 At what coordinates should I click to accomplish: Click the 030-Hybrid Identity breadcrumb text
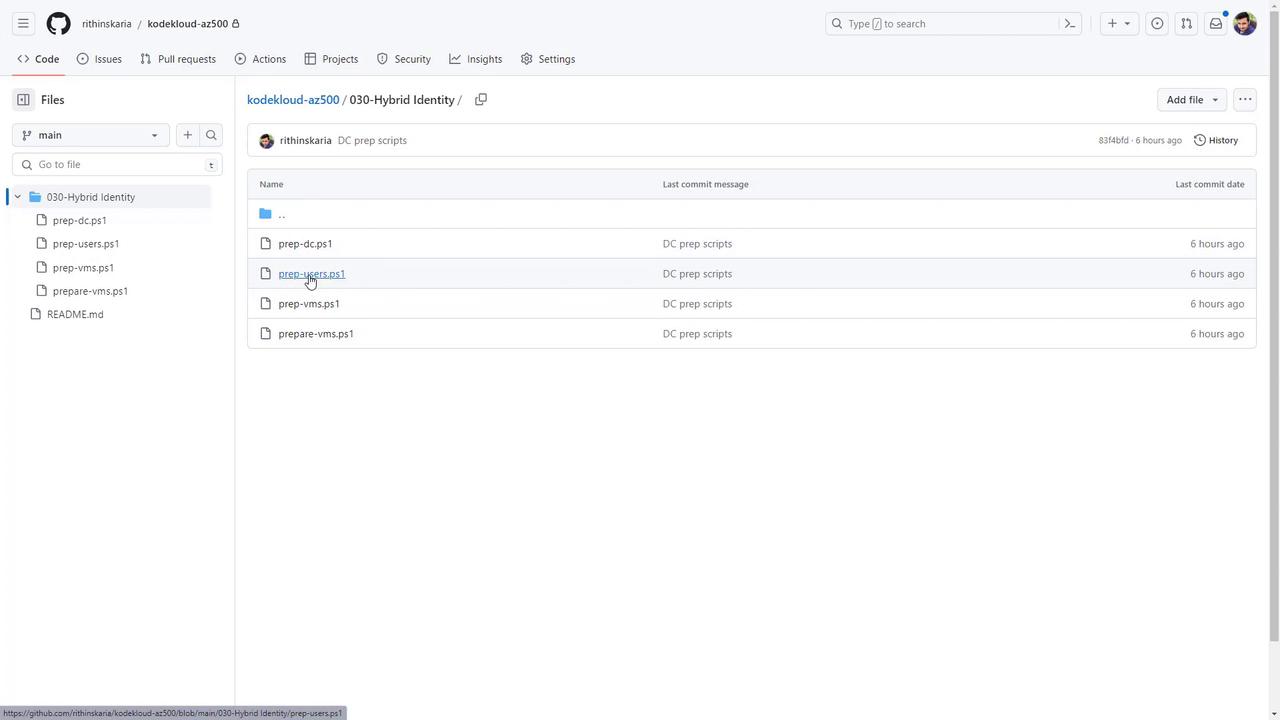[x=402, y=100]
